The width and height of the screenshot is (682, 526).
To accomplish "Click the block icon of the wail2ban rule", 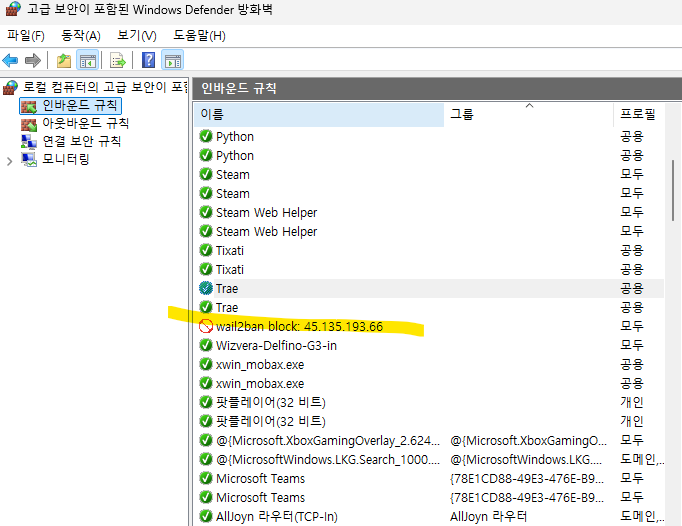I will 205,326.
